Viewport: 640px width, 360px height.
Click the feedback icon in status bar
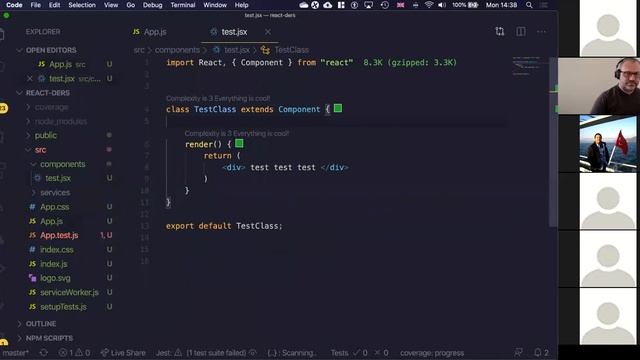click(518, 352)
